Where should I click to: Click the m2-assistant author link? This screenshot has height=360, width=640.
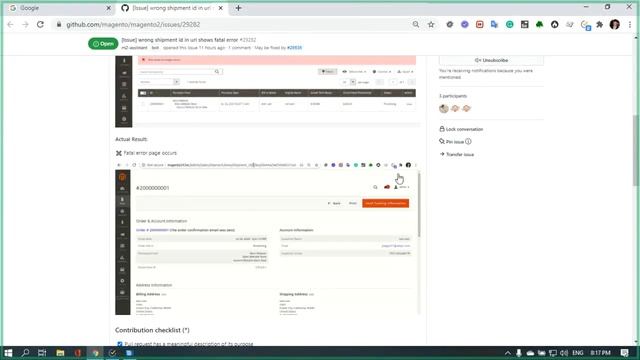(134, 48)
